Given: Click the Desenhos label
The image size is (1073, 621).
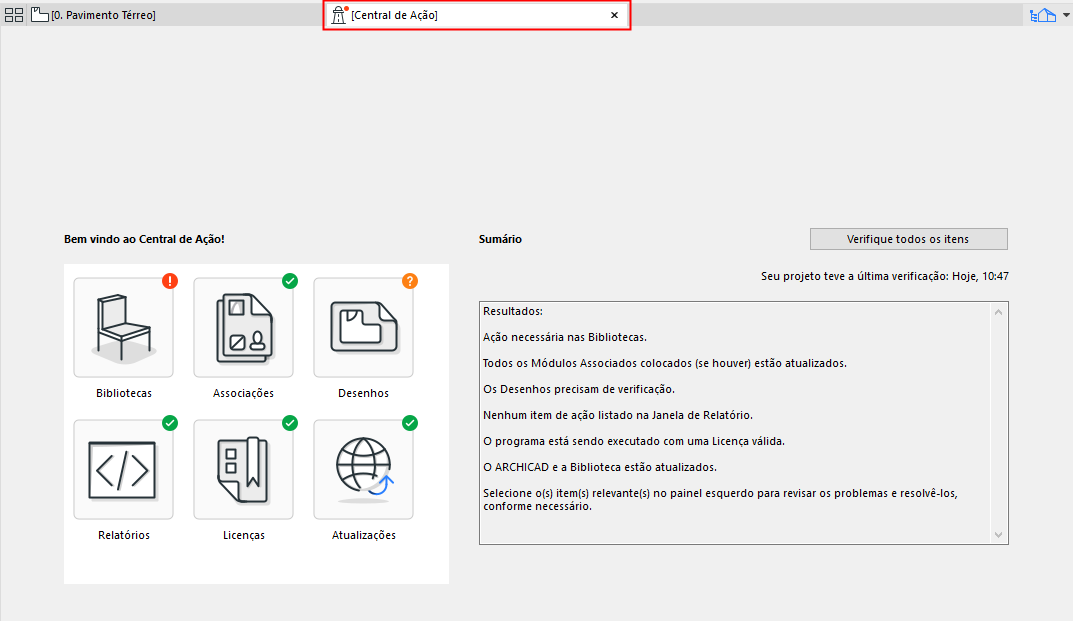Looking at the screenshot, I should tap(363, 393).
